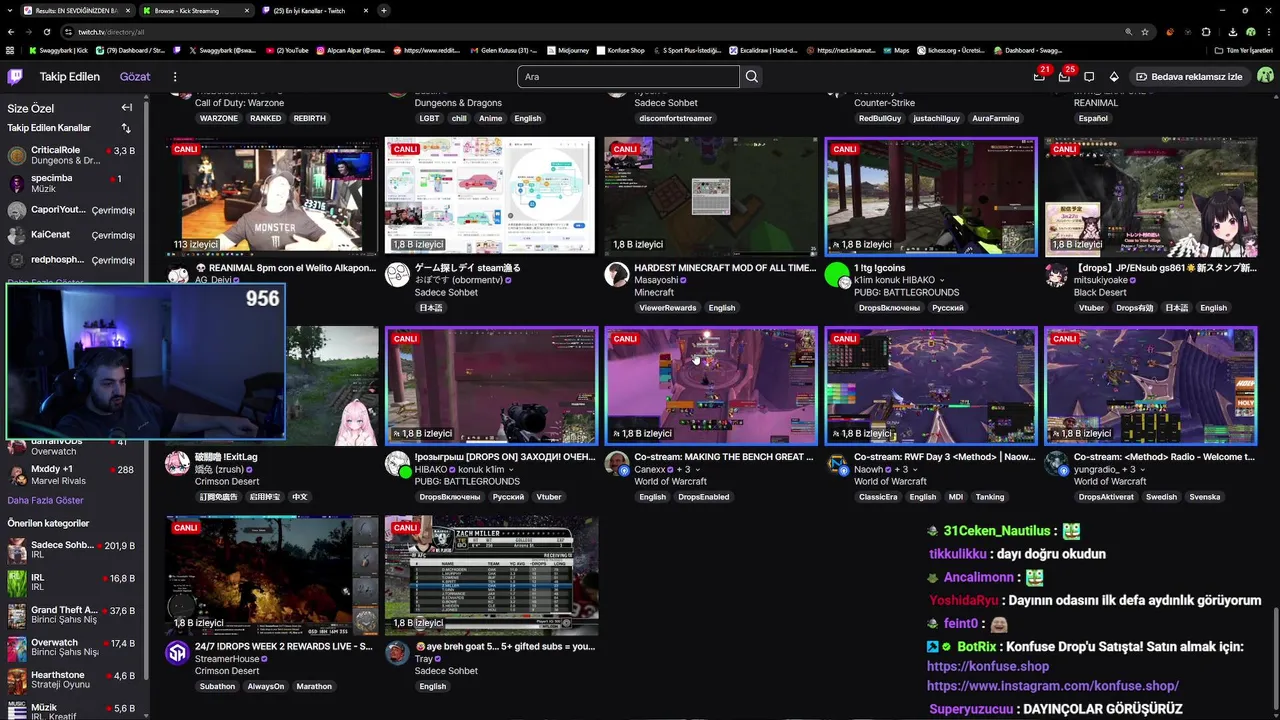Open Tray channel avatar
The image size is (1280, 720).
(397, 653)
